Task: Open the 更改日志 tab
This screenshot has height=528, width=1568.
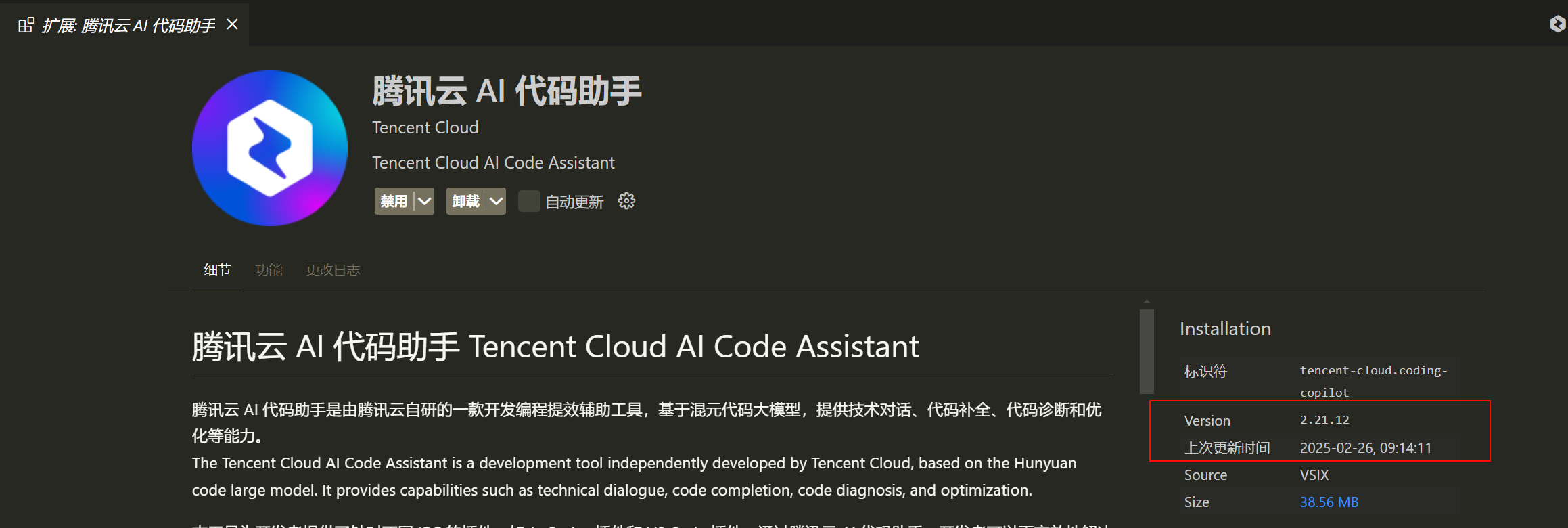Action: pos(333,270)
